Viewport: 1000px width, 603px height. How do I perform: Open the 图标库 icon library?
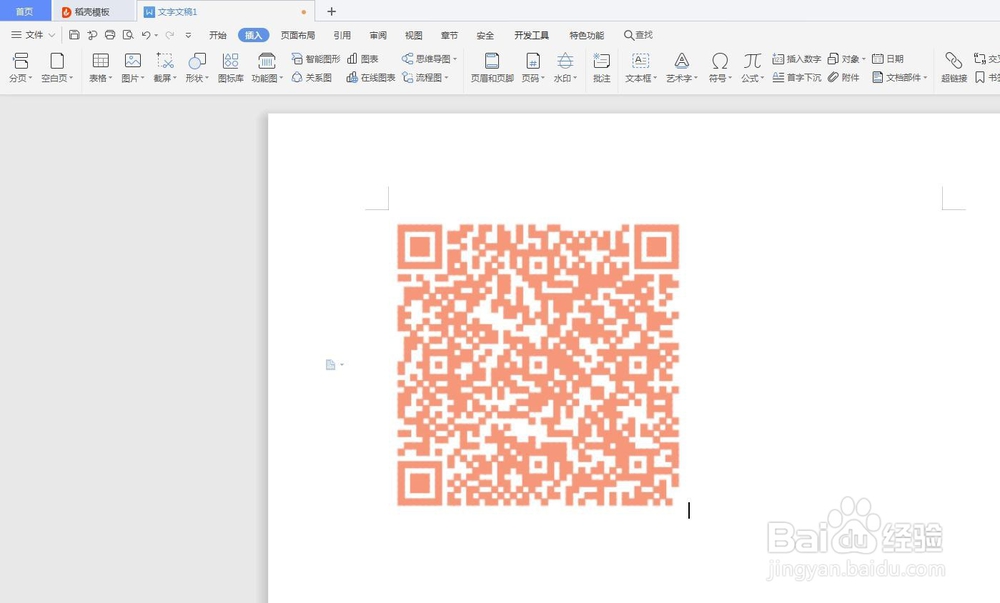[231, 68]
